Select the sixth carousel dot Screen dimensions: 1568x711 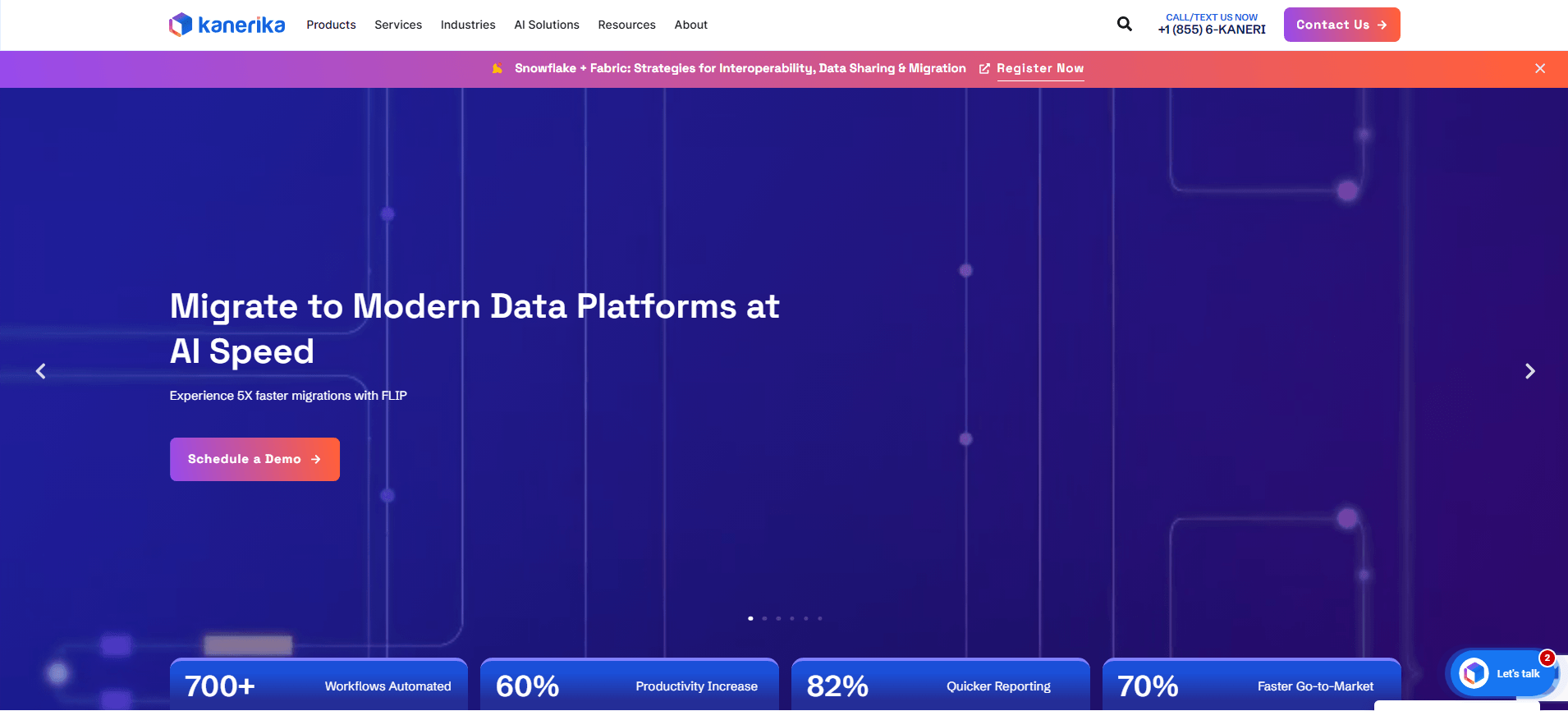click(x=820, y=618)
